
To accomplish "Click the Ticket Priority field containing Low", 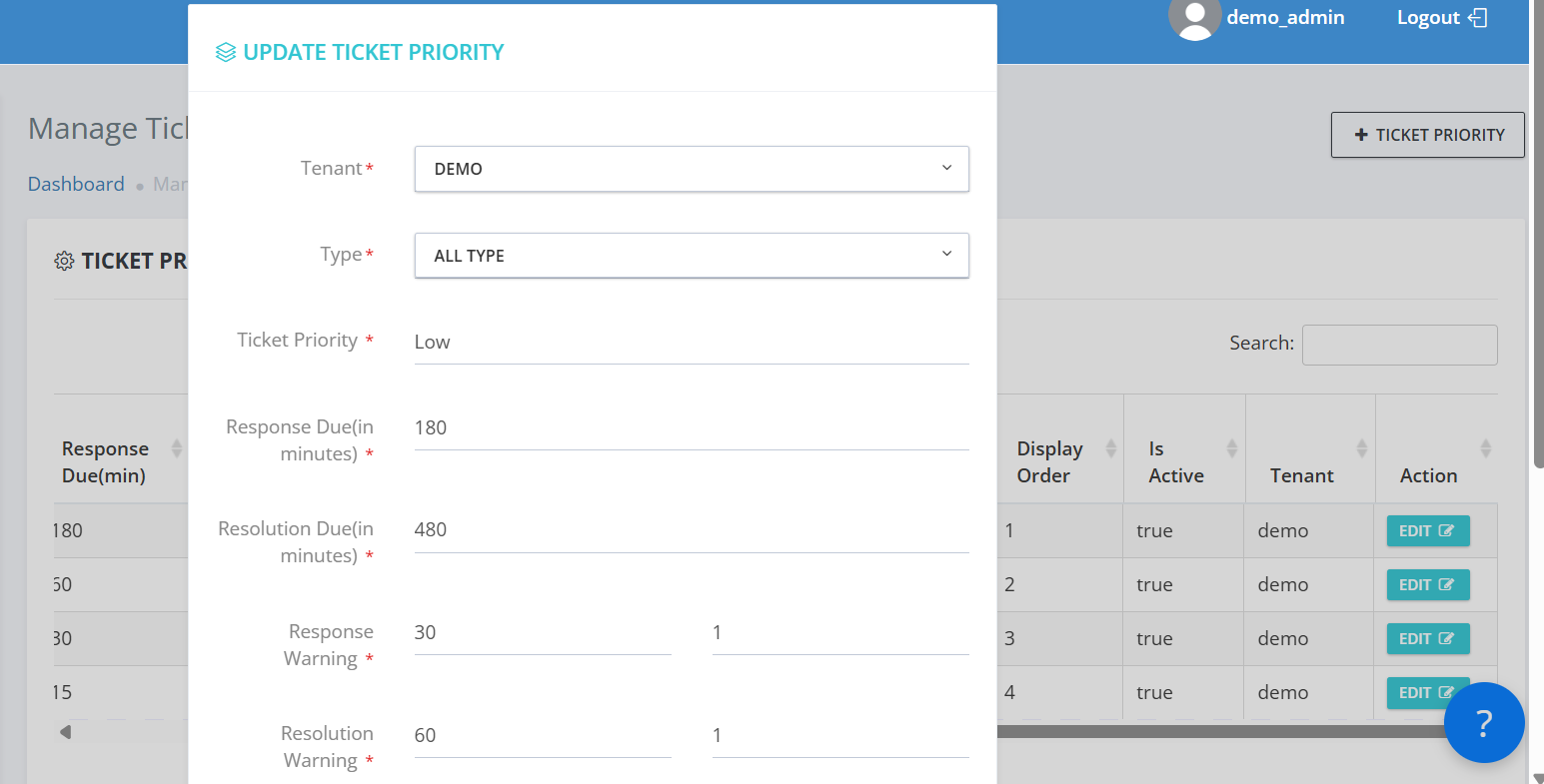I will tap(692, 342).
